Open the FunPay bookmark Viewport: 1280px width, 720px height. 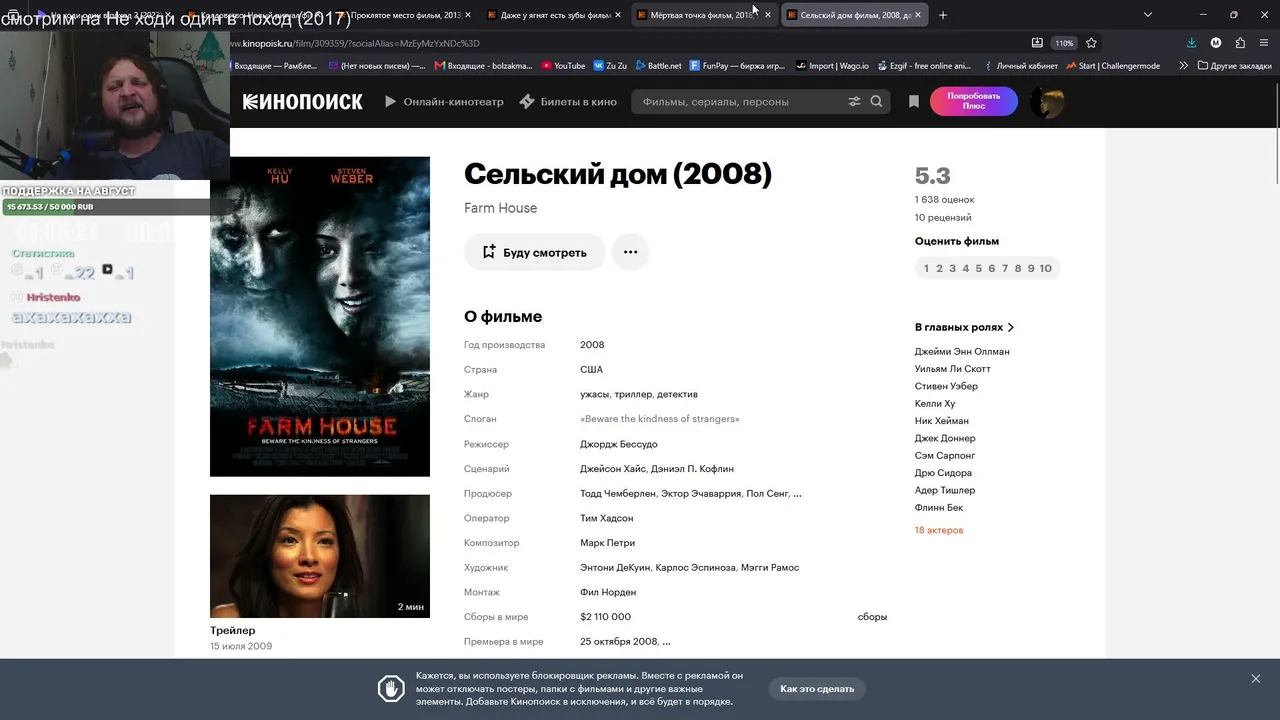(738, 66)
